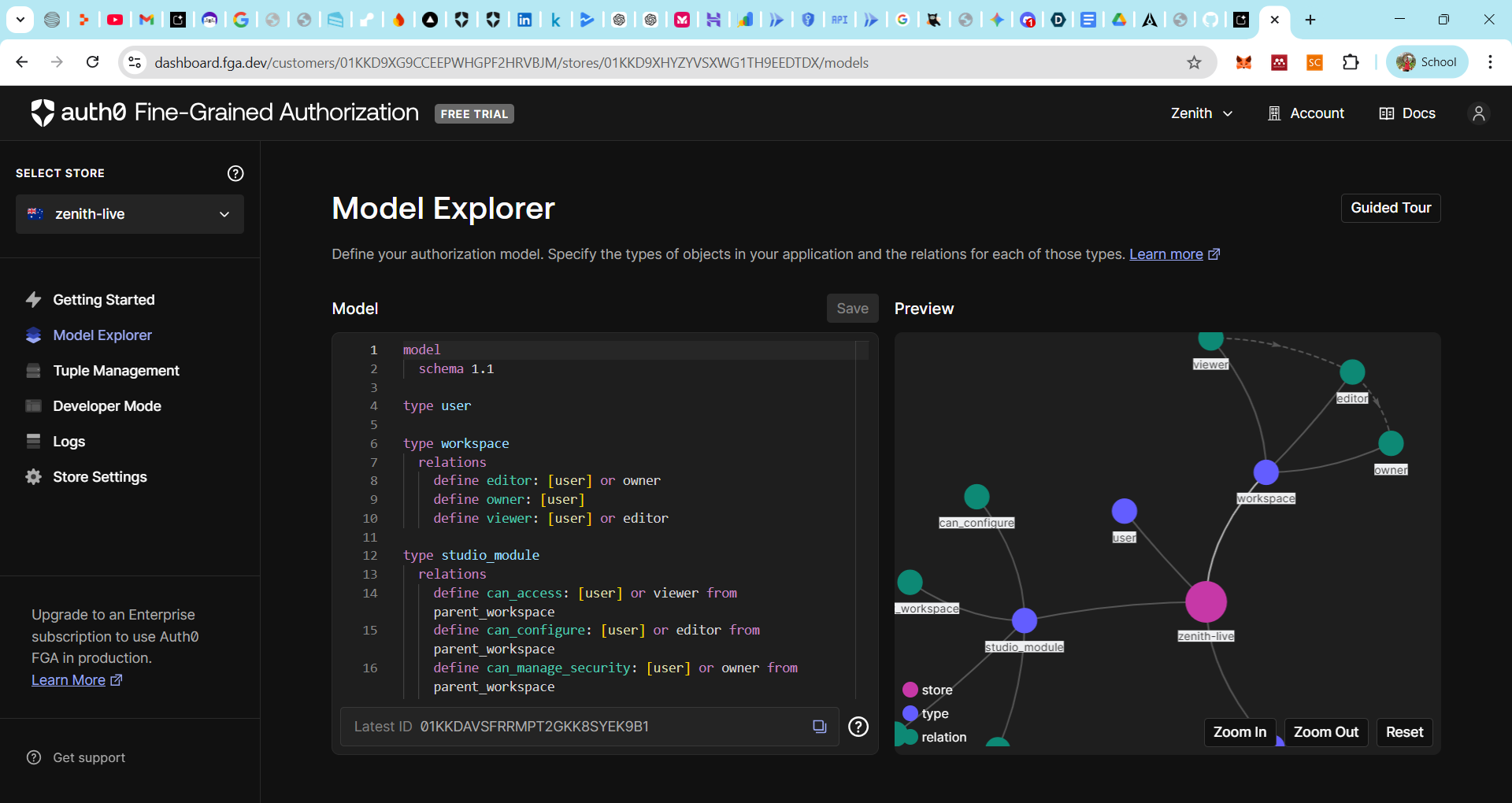This screenshot has width=1512, height=803.
Task: Switch to Developer Mode
Action: (x=107, y=406)
